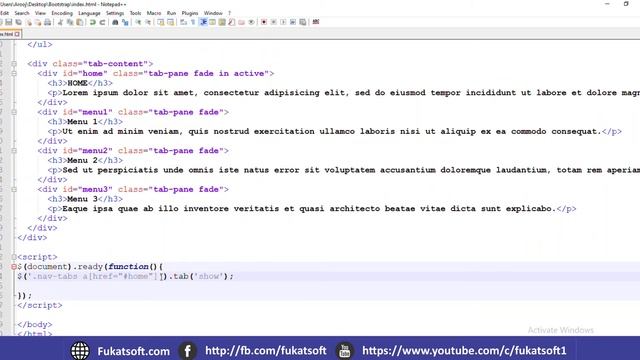
Task: Click the Zoom In toolbar icon
Action: point(138,22)
